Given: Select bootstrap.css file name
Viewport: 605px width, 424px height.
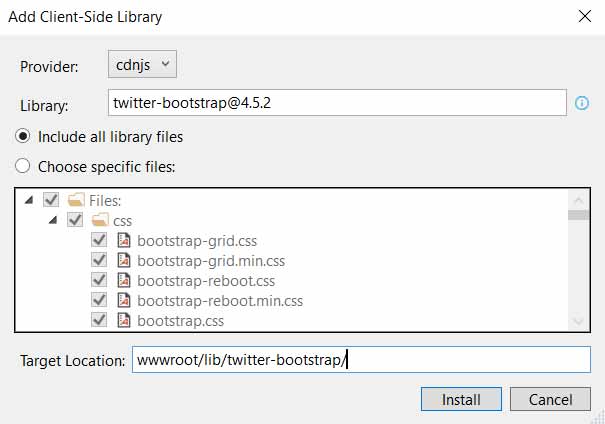Looking at the screenshot, I should (x=181, y=321).
